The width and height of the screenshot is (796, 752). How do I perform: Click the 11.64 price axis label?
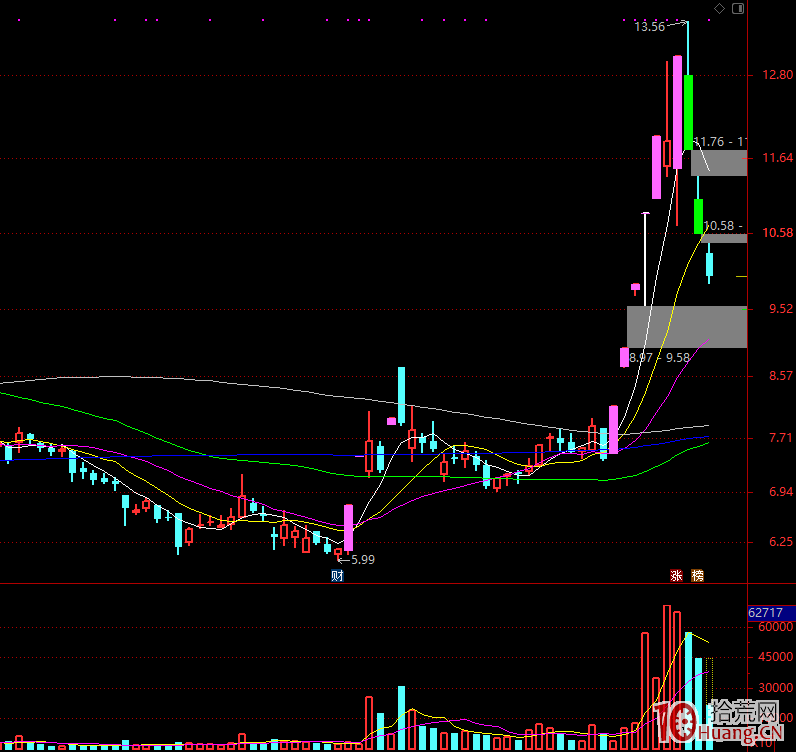coord(777,158)
